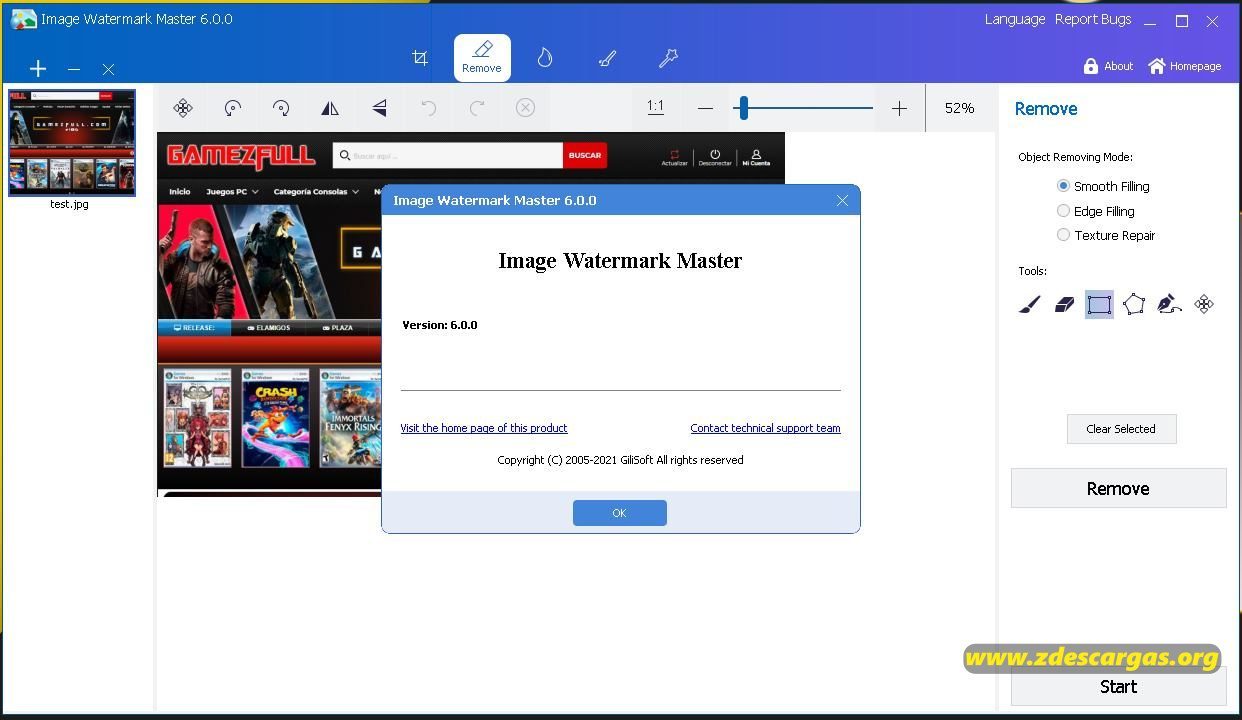Close the Image Watermark Master 6.0.0 dialog
1242x720 pixels.
(842, 200)
